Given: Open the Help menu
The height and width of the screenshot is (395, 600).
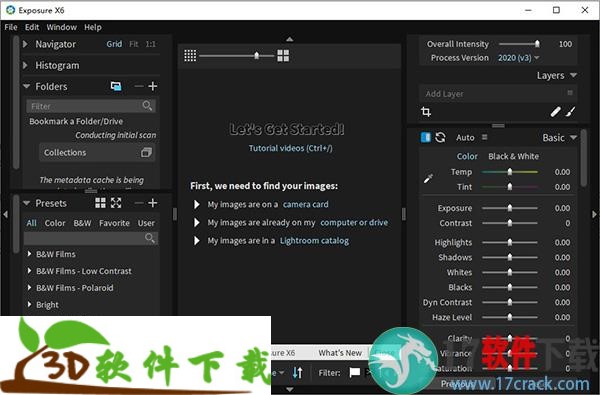Looking at the screenshot, I should point(93,27).
